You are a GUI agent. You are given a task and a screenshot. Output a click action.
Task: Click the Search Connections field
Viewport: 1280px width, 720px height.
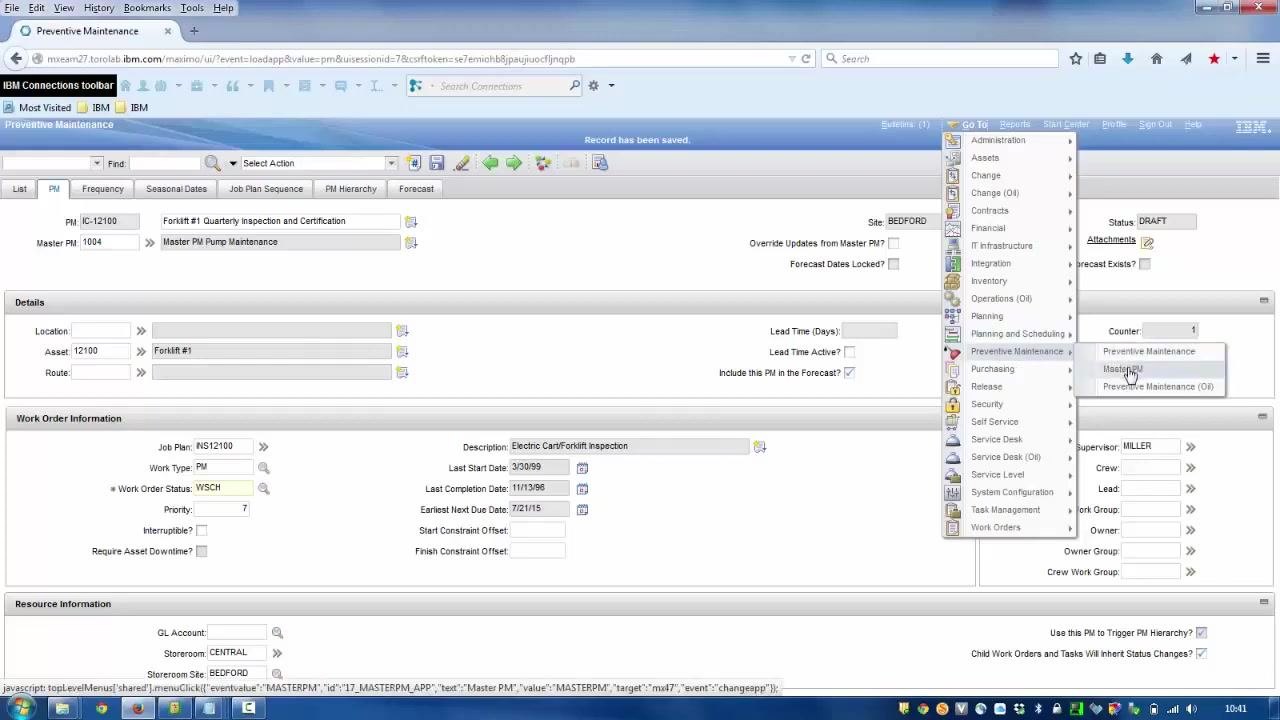coord(503,86)
